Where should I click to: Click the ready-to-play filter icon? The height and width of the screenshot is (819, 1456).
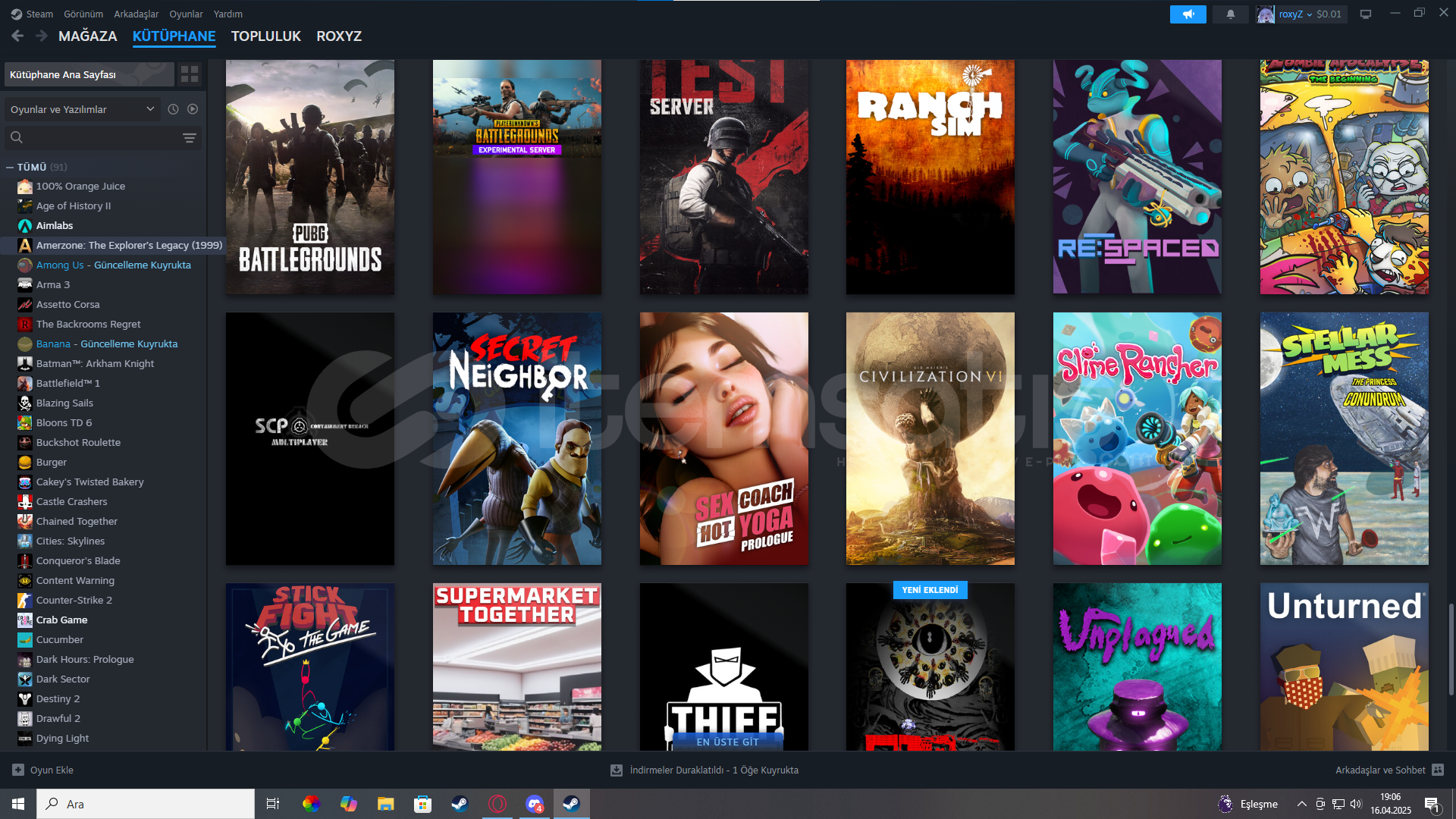click(x=193, y=109)
